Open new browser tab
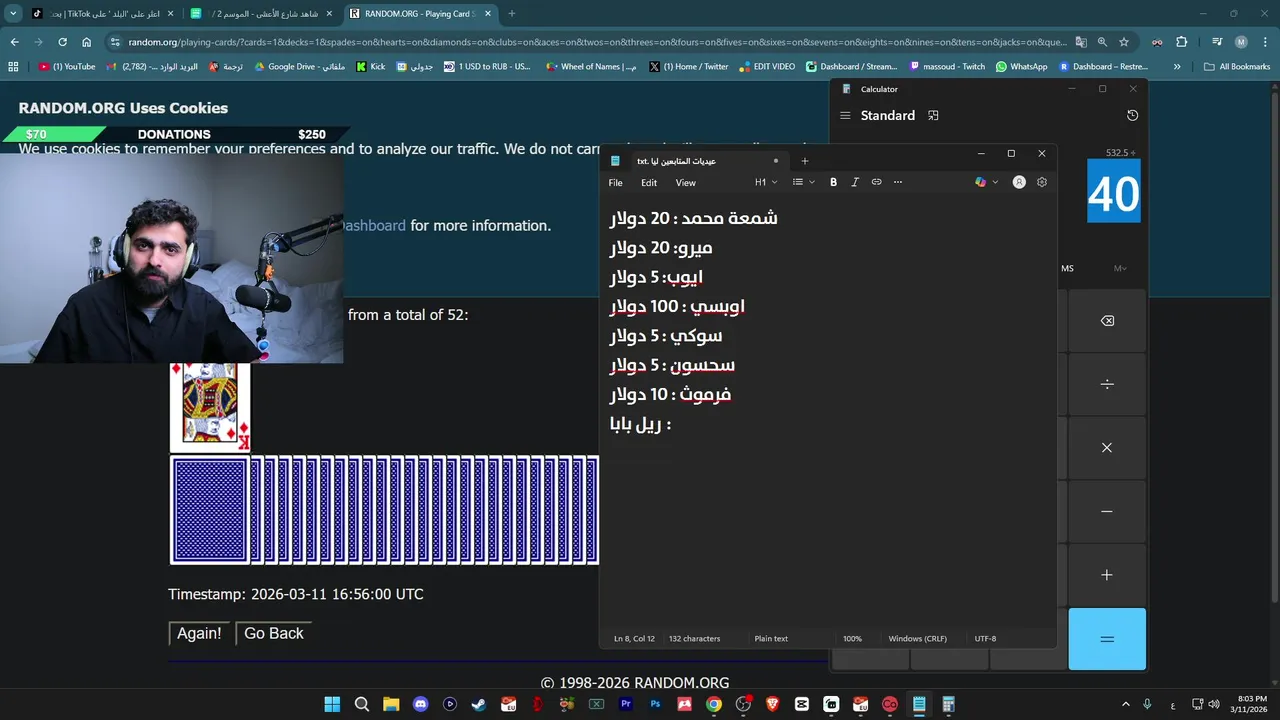 coord(511,14)
